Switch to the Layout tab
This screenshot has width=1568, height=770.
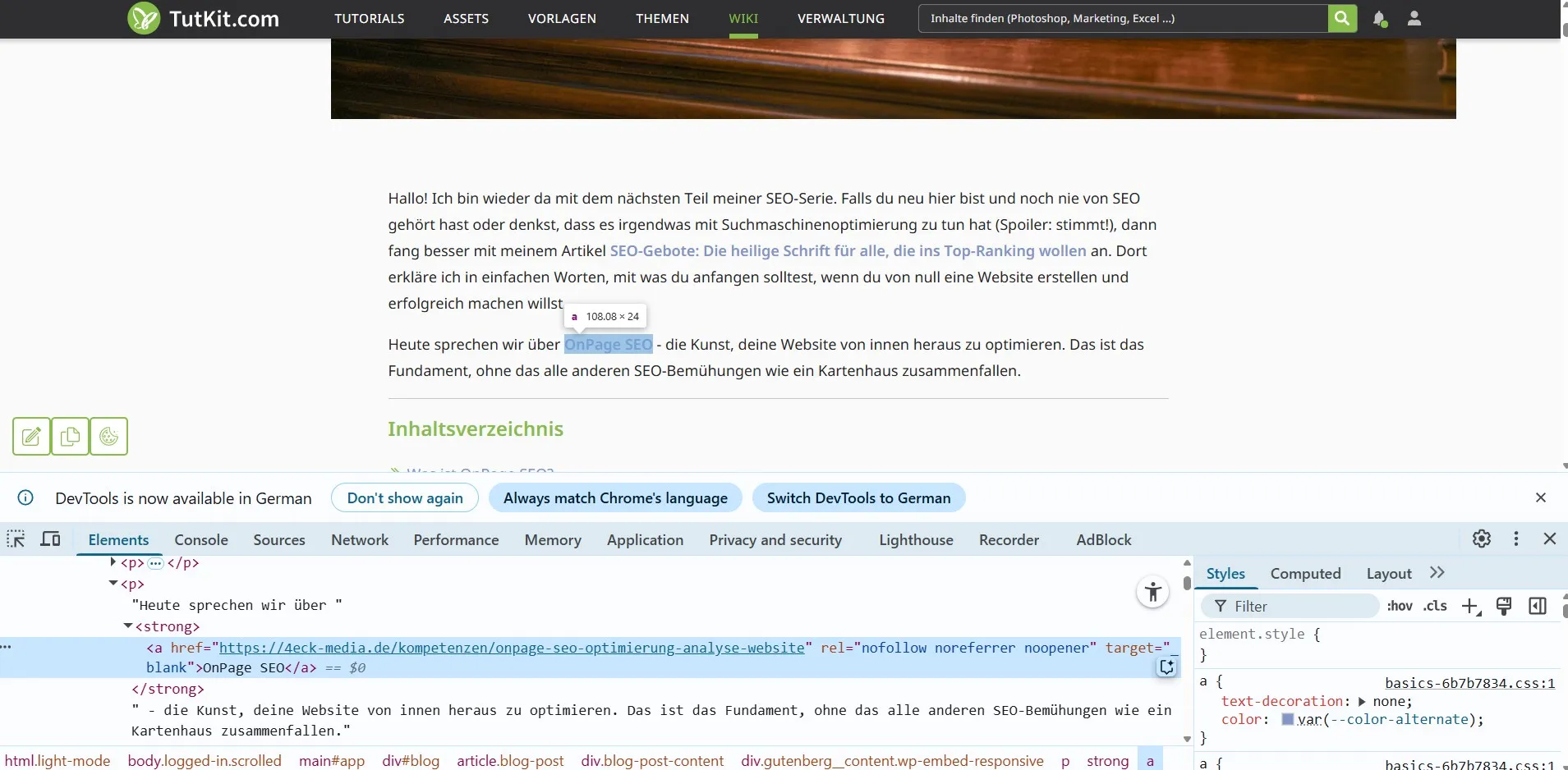click(1389, 573)
